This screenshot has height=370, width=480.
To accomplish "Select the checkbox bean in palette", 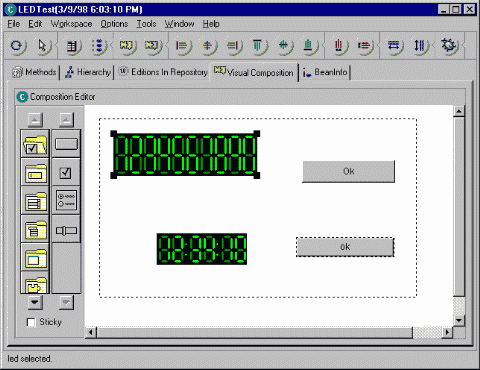I will click(66, 173).
